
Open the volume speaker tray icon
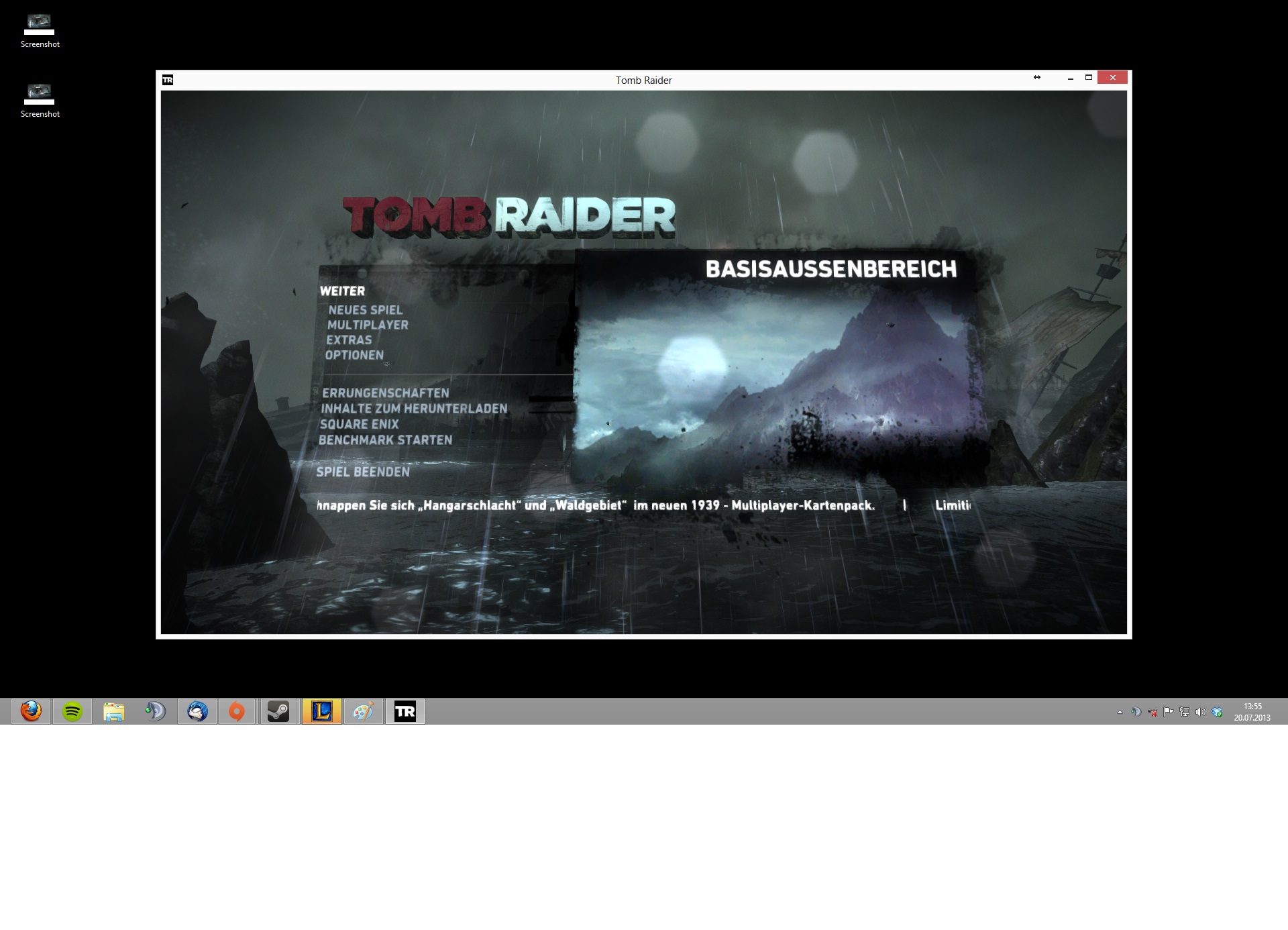[1201, 712]
